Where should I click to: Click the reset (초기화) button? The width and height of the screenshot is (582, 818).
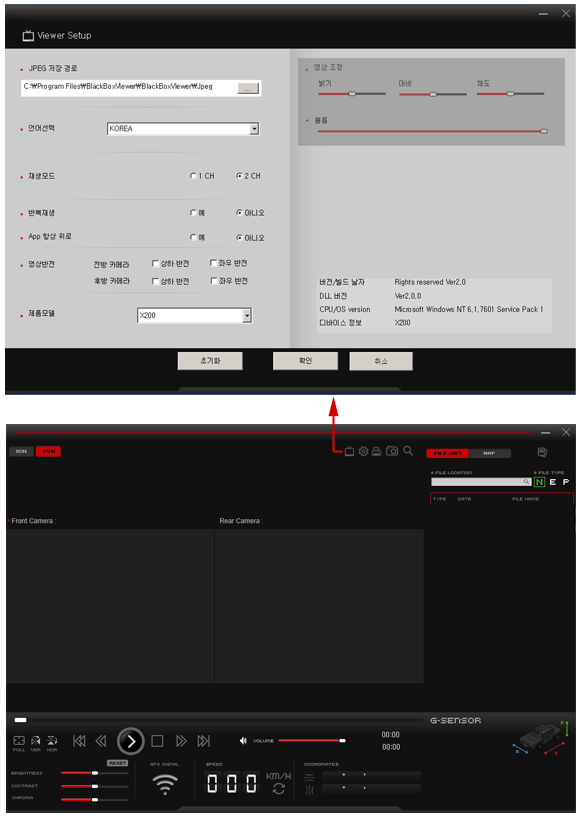coord(210,360)
